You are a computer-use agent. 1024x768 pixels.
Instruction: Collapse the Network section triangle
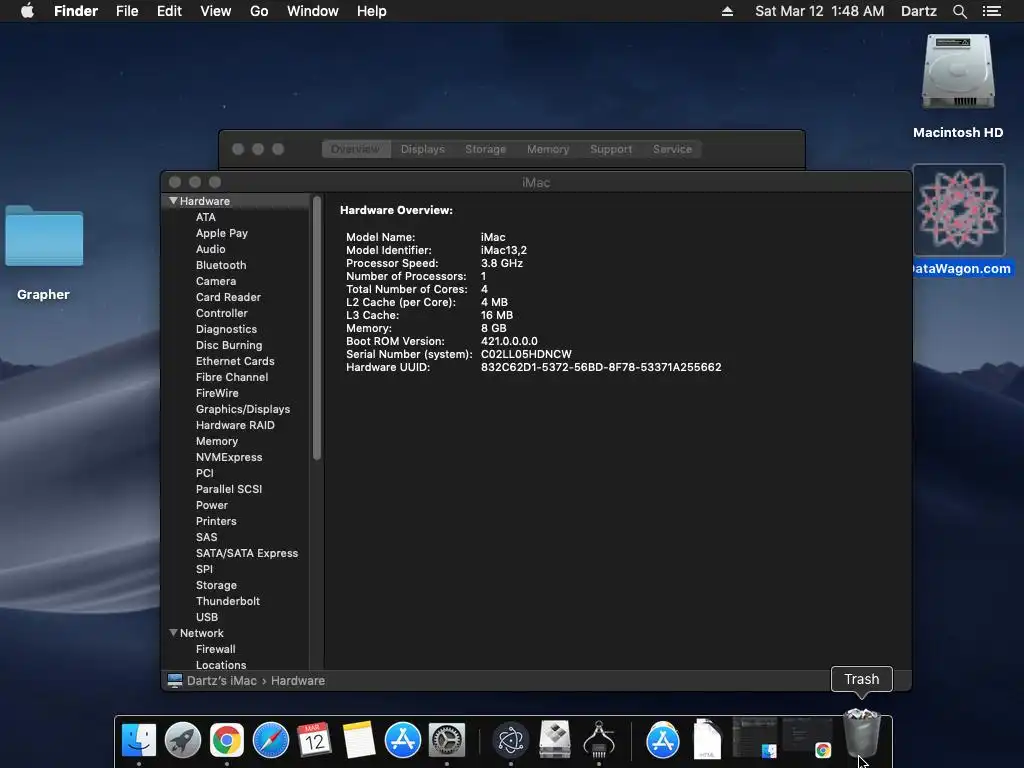[x=173, y=633]
